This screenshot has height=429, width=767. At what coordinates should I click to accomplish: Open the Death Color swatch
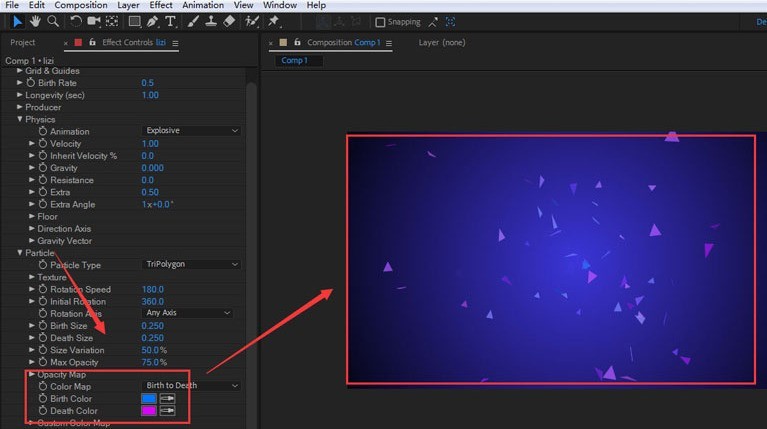pyautogui.click(x=149, y=411)
